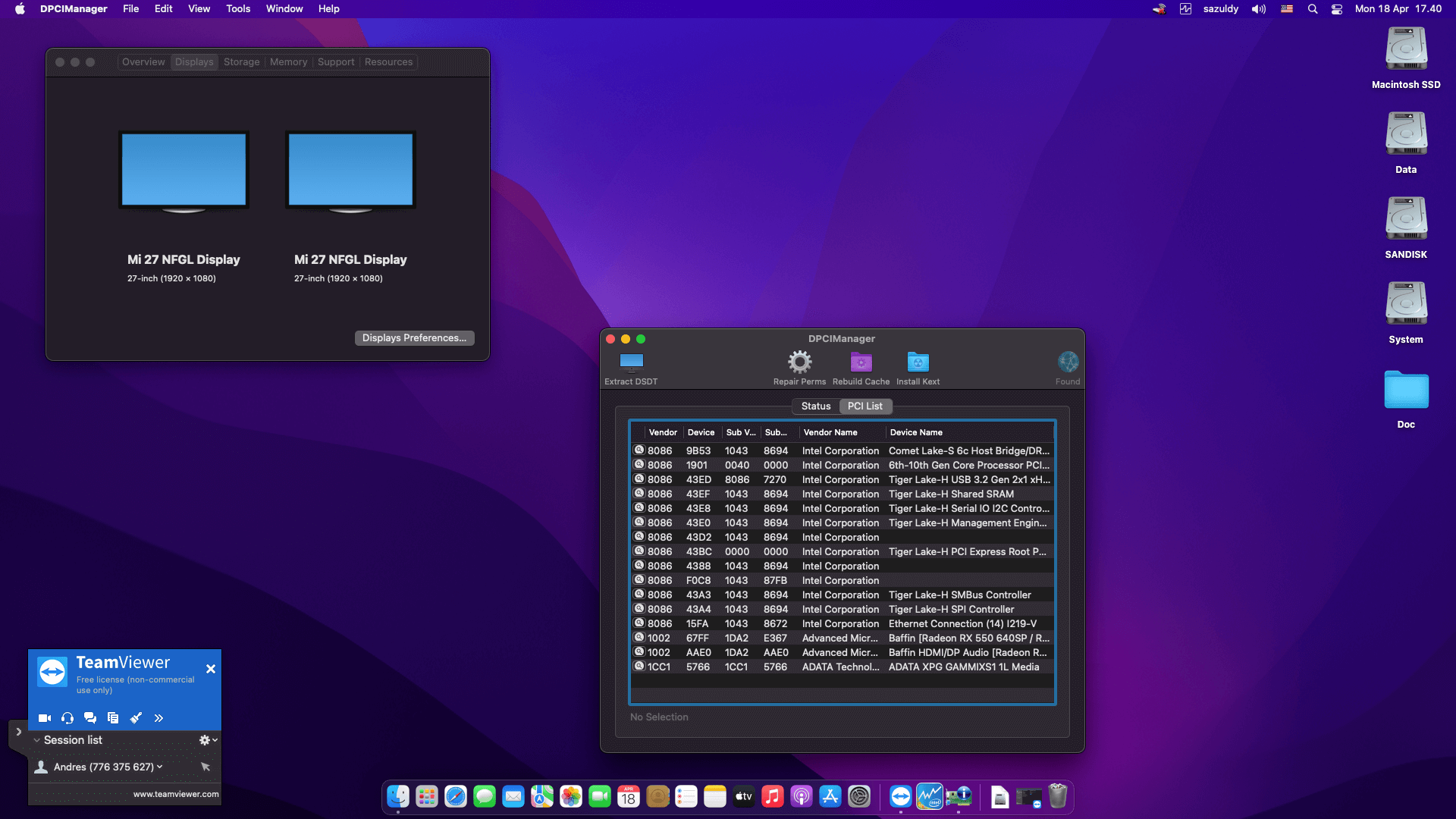
Task: Click the Rebuild Cache icon
Action: pos(861,362)
